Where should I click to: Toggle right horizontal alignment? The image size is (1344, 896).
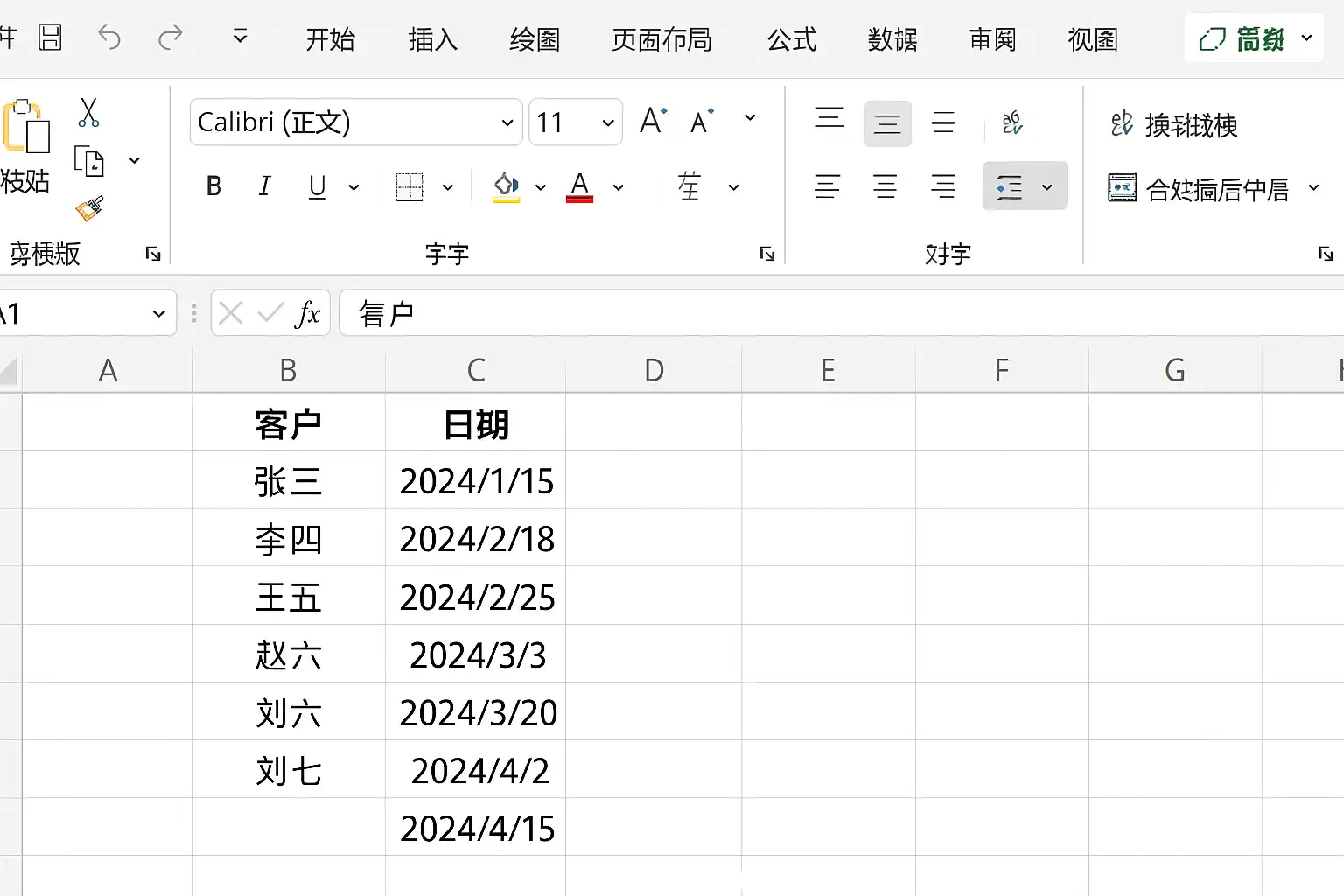click(x=943, y=186)
